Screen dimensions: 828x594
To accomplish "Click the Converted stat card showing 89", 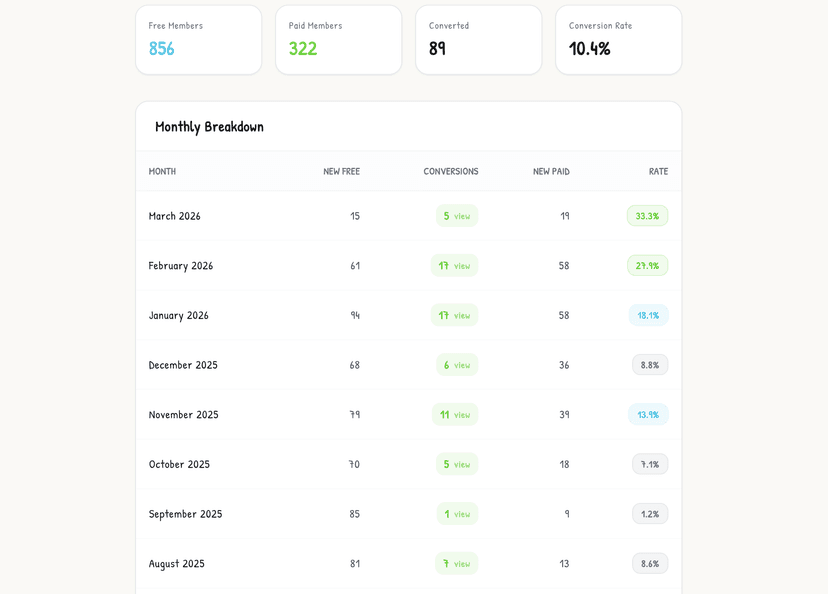I will click(478, 40).
